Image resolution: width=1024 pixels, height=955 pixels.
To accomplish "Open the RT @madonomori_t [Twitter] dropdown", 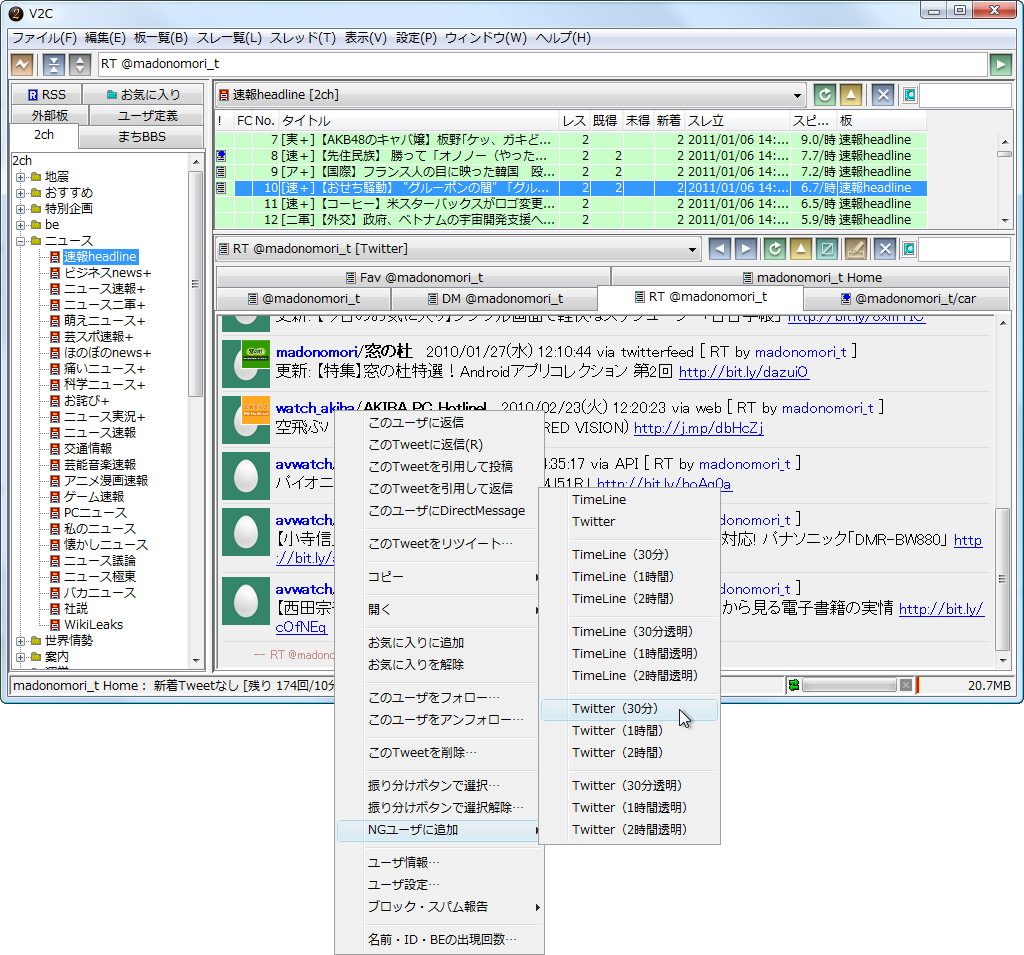I will [x=692, y=250].
